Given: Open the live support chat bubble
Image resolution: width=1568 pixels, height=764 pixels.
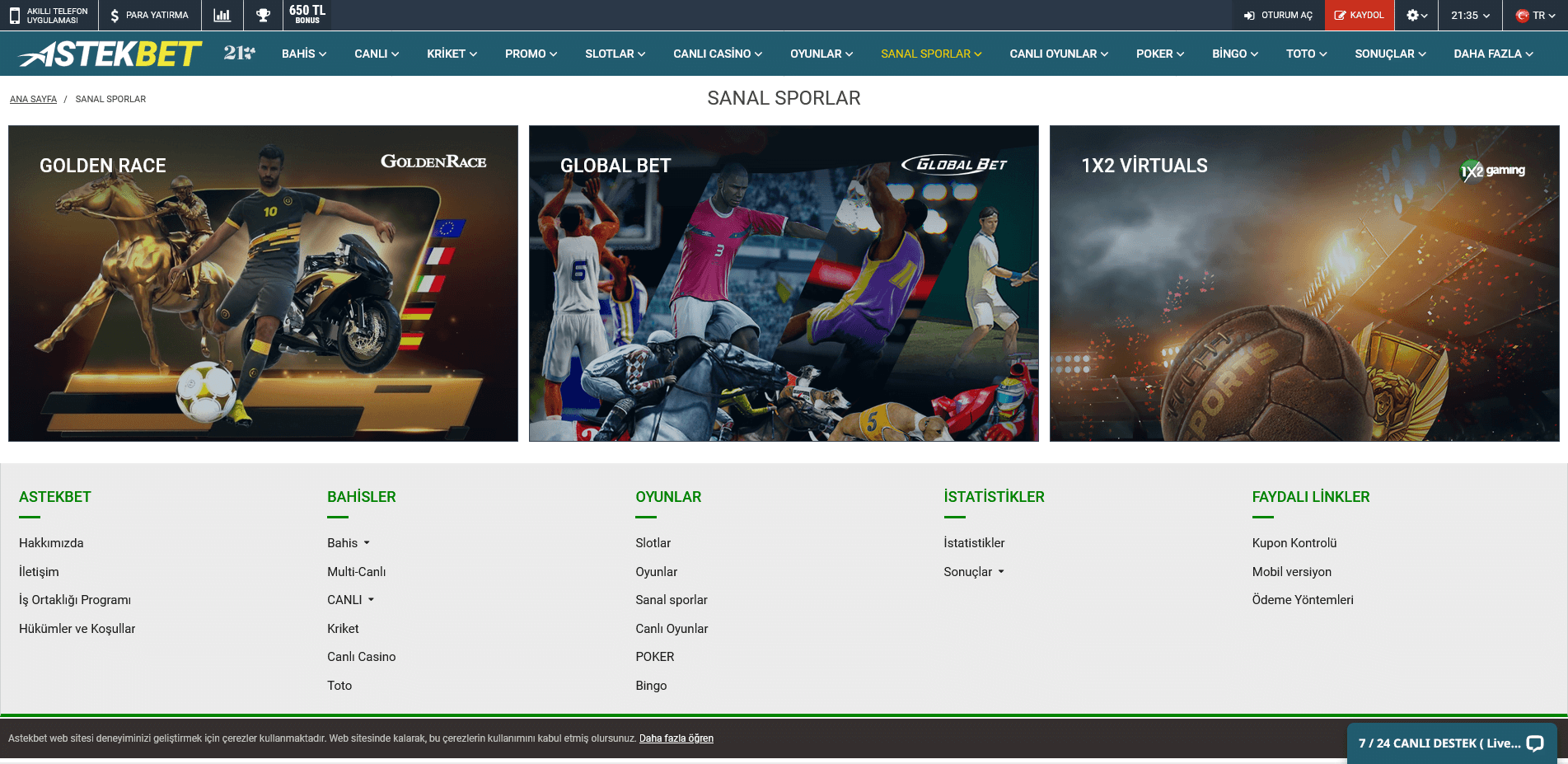Looking at the screenshot, I should click(x=1534, y=743).
